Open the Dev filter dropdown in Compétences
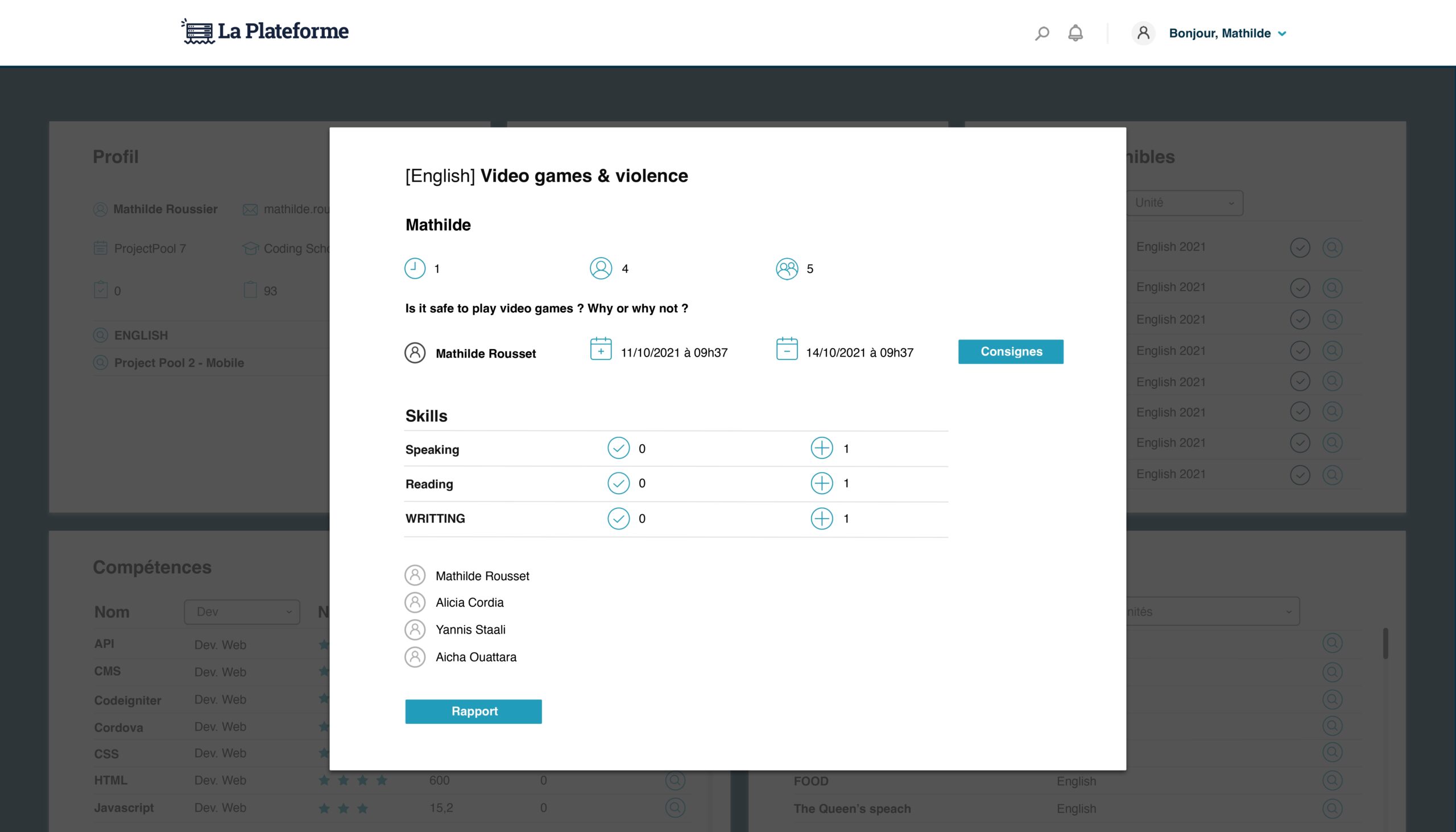The height and width of the screenshot is (832, 1456). click(242, 612)
